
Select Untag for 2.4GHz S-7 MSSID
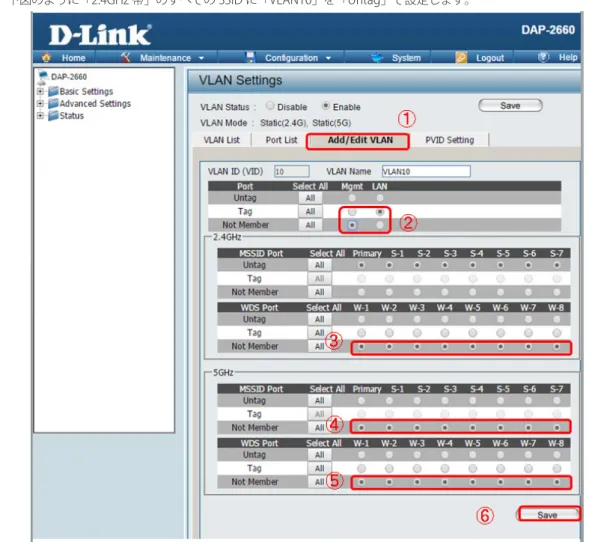557,265
